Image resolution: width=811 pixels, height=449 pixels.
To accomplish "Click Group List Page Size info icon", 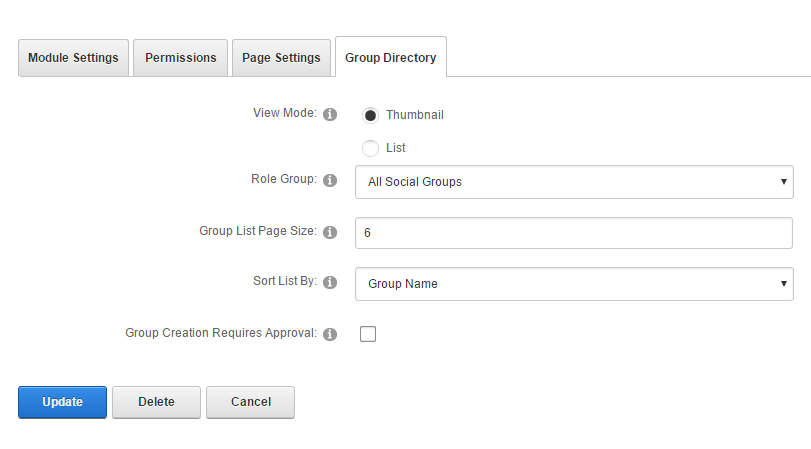I will pos(330,232).
